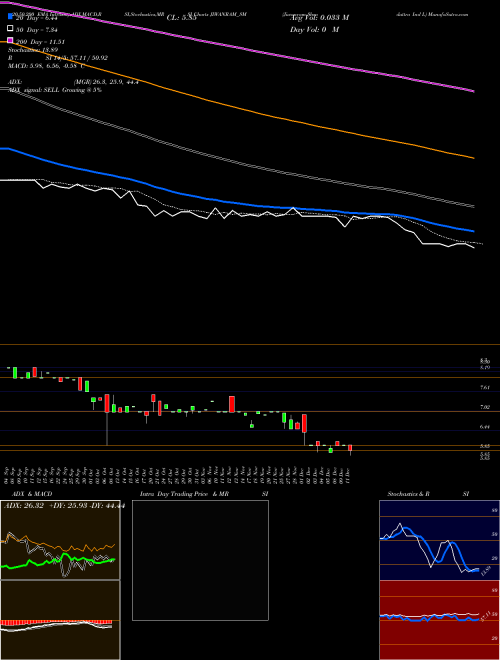Screen dimensions: 500x660
Task: Click the white 50 Day legend swatch
Action: click(10, 29)
